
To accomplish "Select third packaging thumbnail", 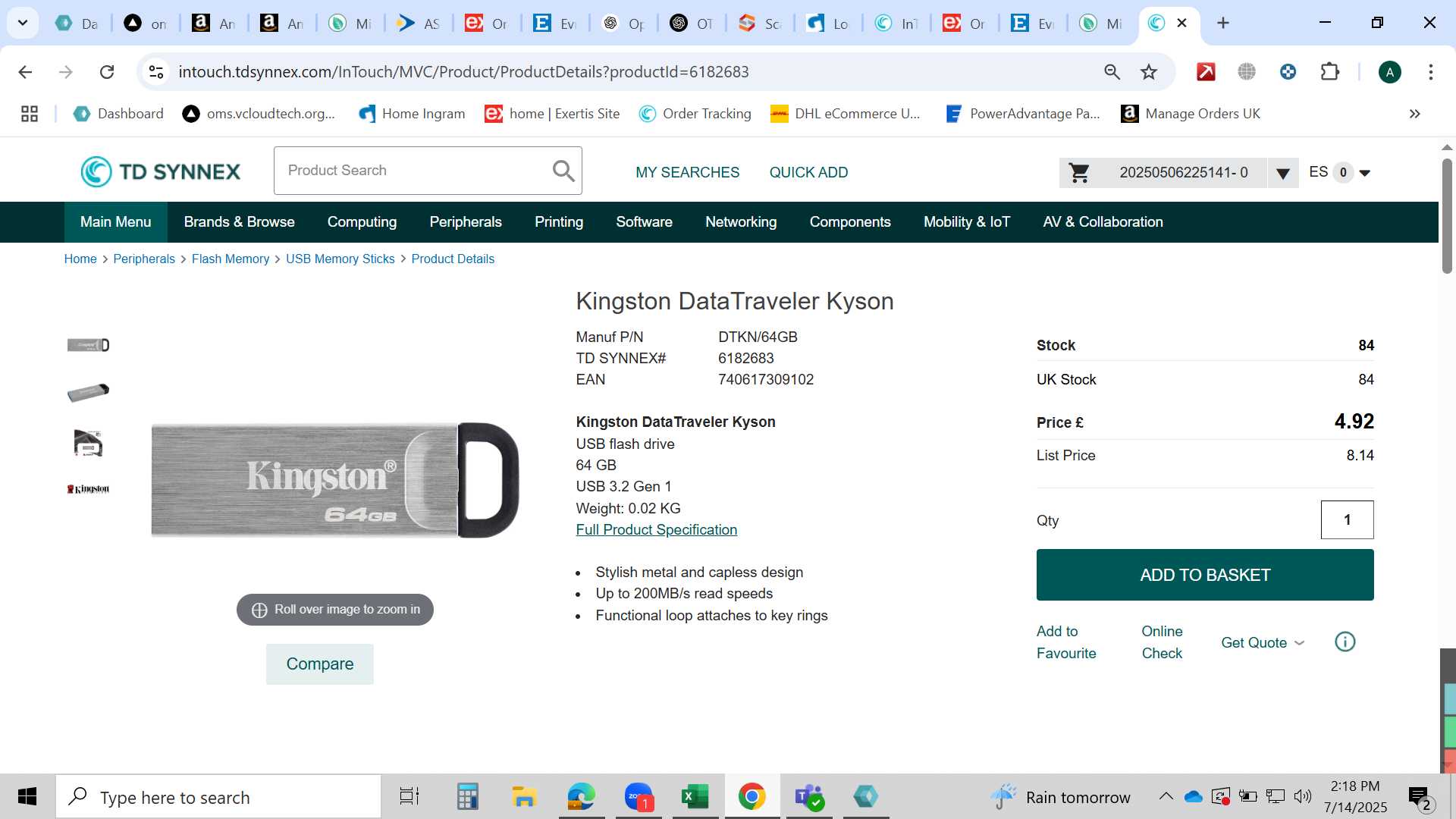I will tap(88, 443).
